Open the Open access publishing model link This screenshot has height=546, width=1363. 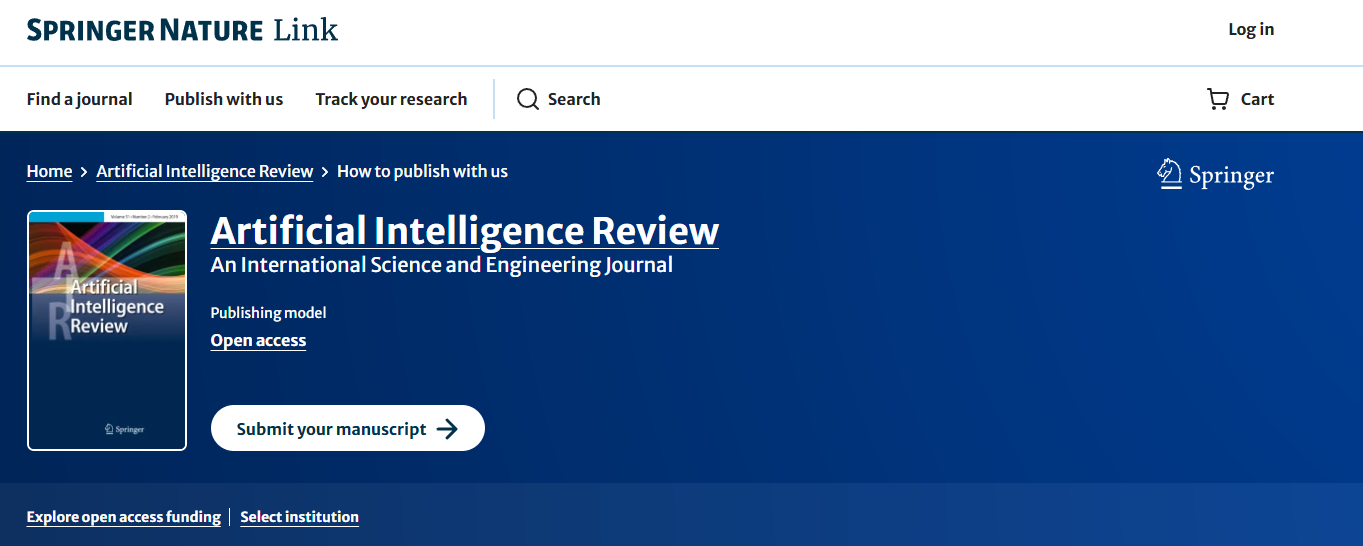click(x=258, y=340)
